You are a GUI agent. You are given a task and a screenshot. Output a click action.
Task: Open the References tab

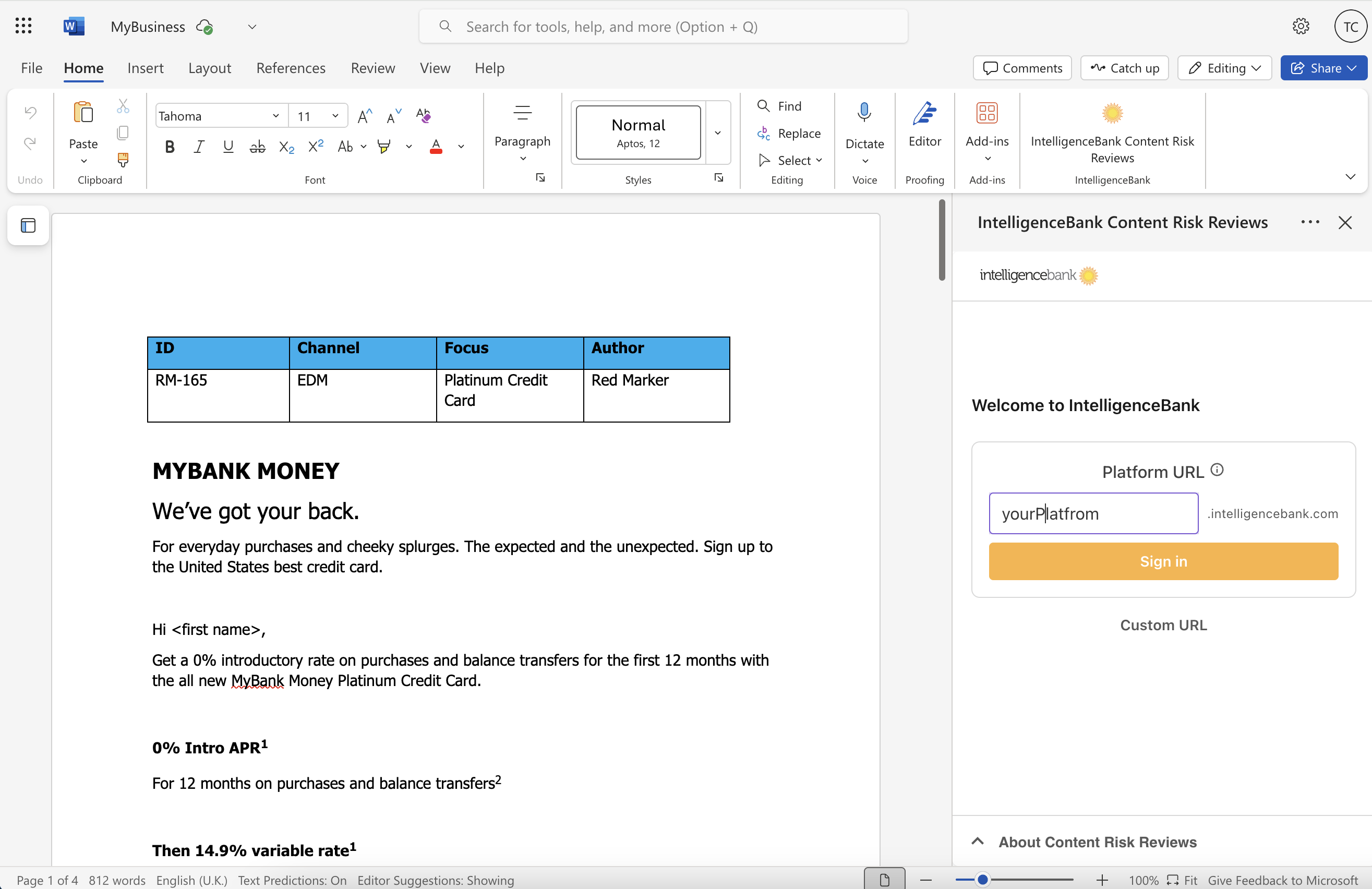click(x=291, y=68)
